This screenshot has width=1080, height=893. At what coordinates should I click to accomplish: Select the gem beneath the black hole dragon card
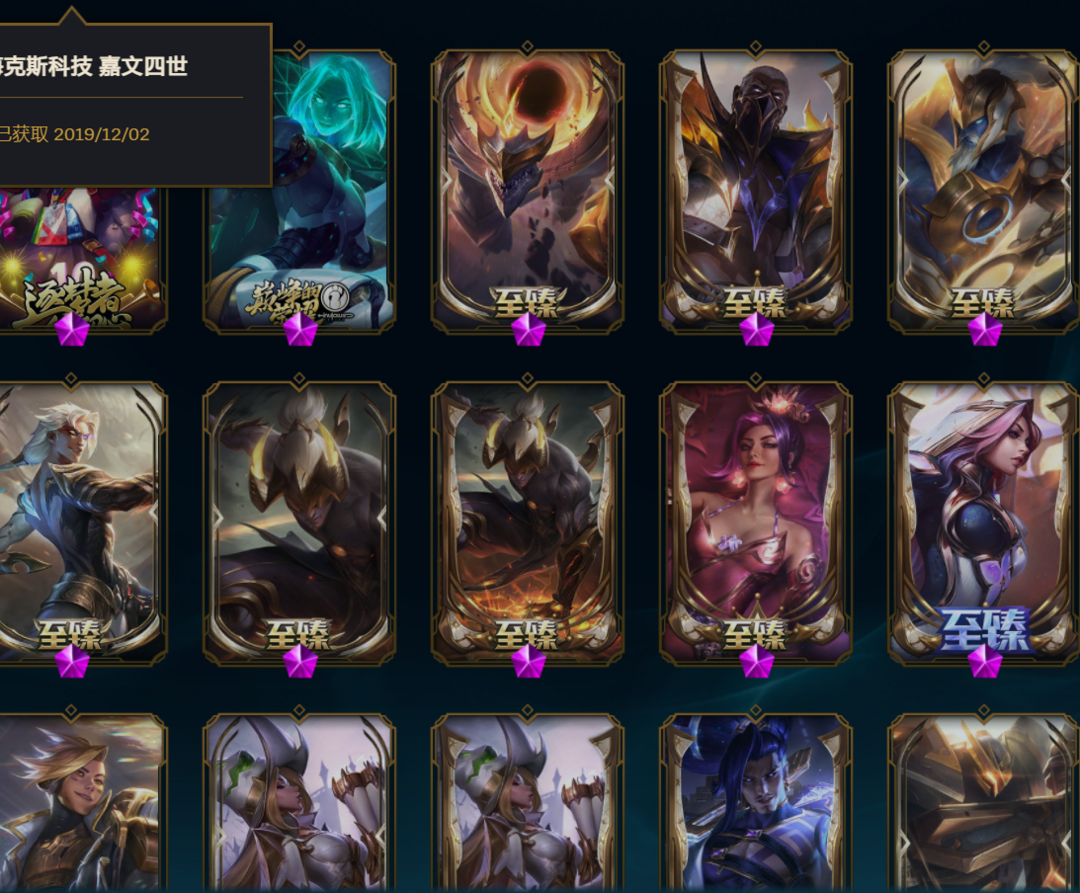click(528, 328)
